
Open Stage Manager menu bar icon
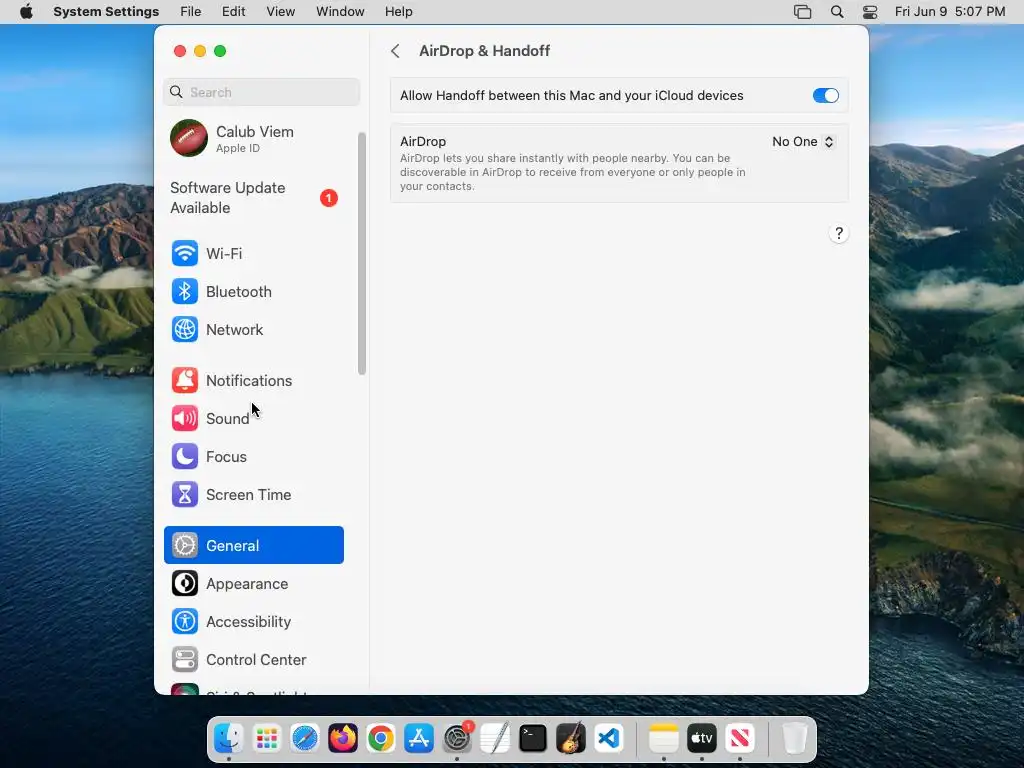(803, 12)
